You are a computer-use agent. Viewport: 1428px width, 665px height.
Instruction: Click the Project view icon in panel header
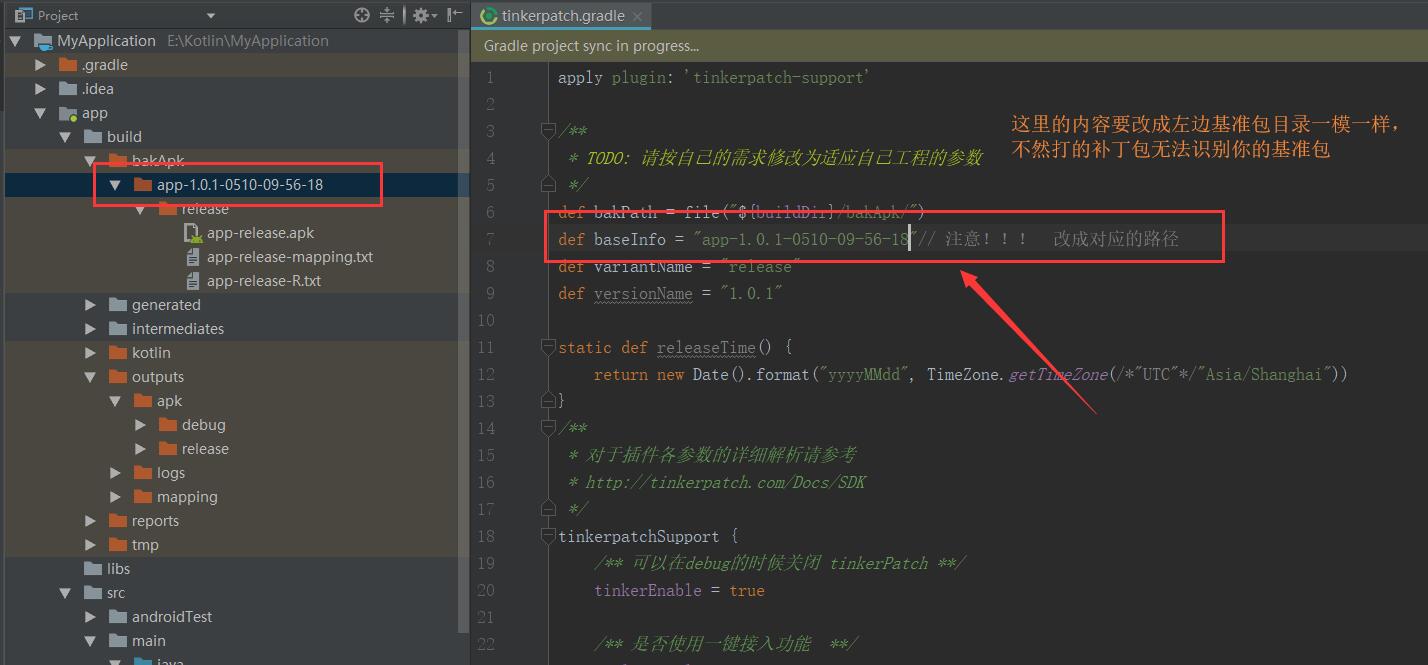(23, 15)
